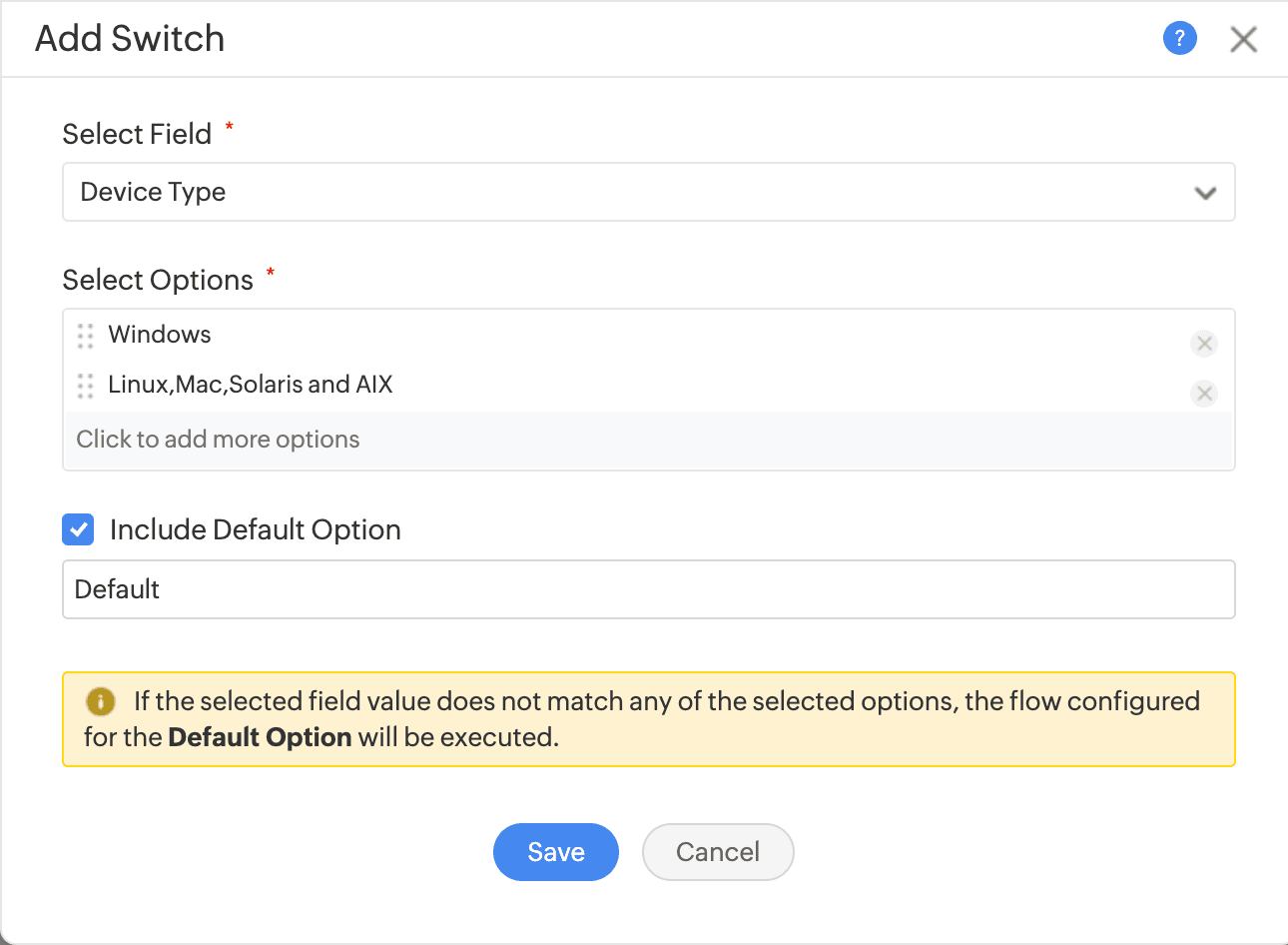The image size is (1288, 945).
Task: Select the Linux,Mac,Solaris and AIX row
Action: point(649,386)
